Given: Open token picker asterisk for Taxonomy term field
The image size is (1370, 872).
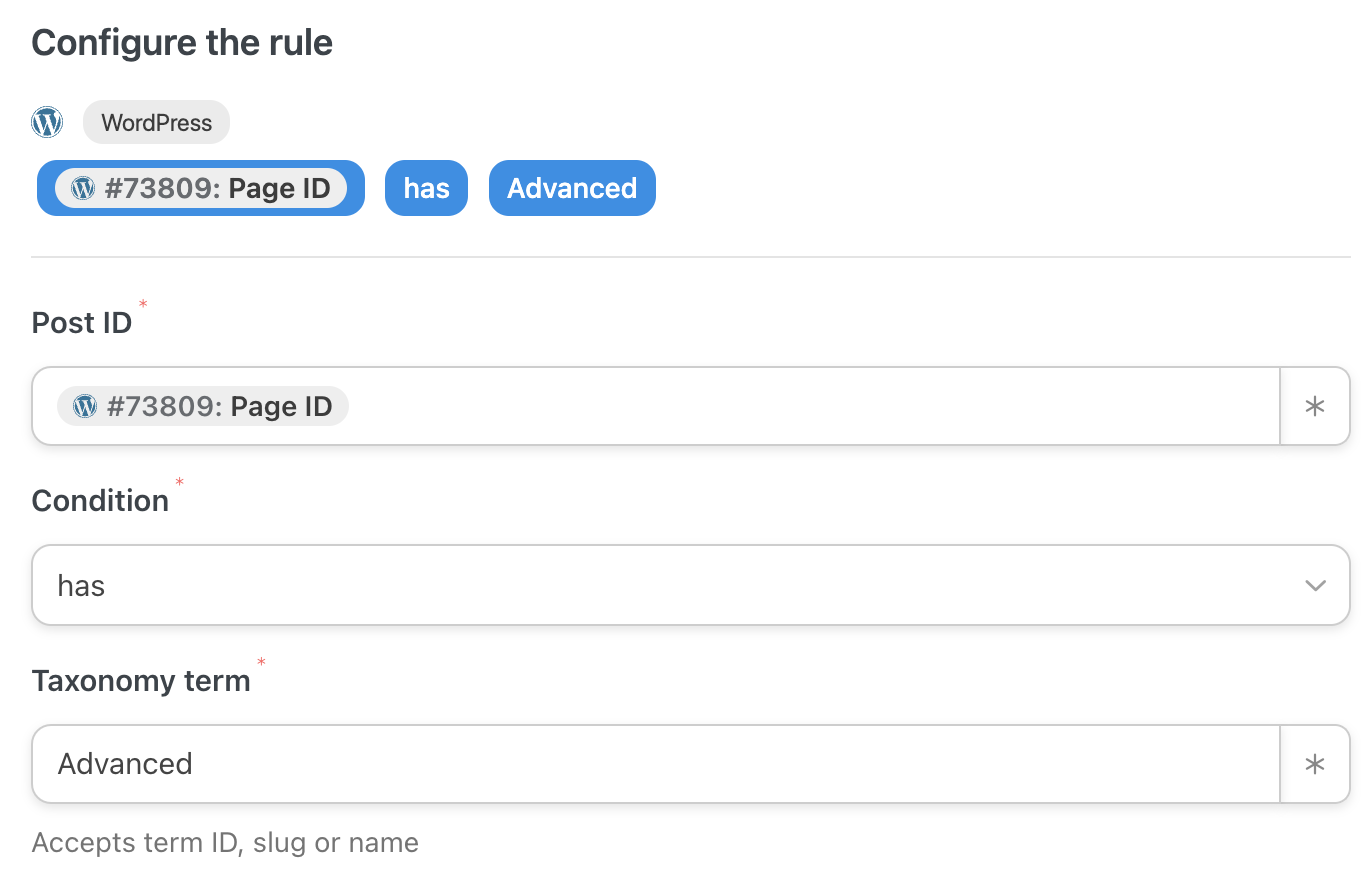Looking at the screenshot, I should pyautogui.click(x=1315, y=764).
